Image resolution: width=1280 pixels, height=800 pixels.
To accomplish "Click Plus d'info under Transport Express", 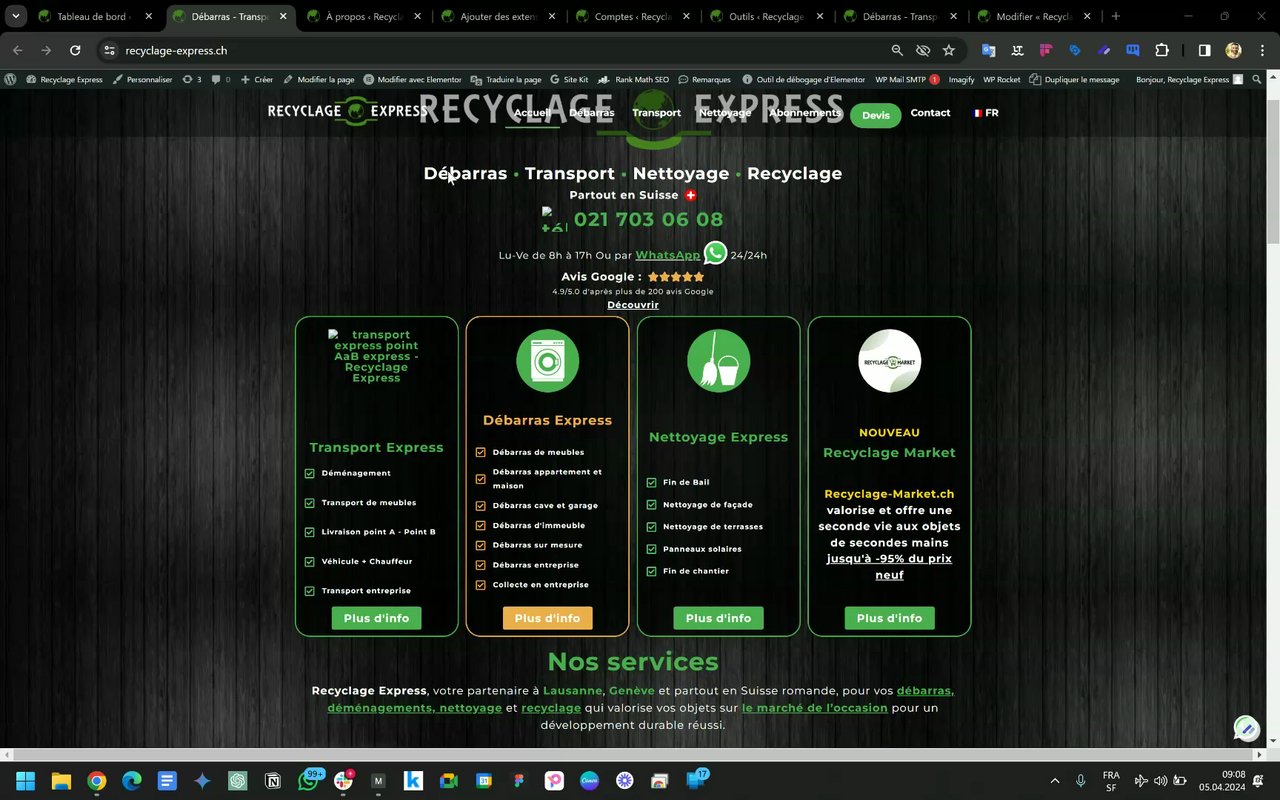I will (376, 618).
